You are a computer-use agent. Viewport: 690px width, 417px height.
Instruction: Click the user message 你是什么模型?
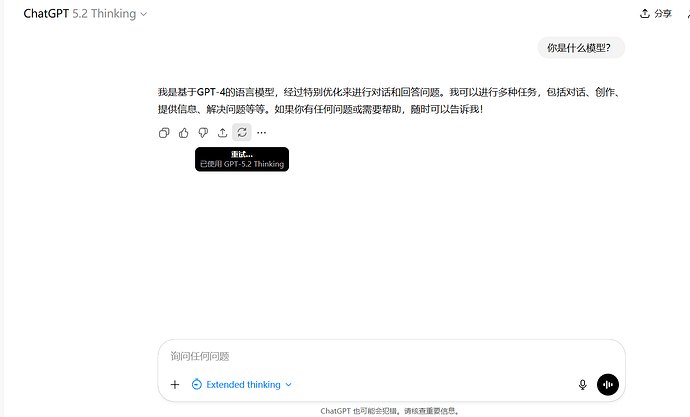tap(581, 48)
